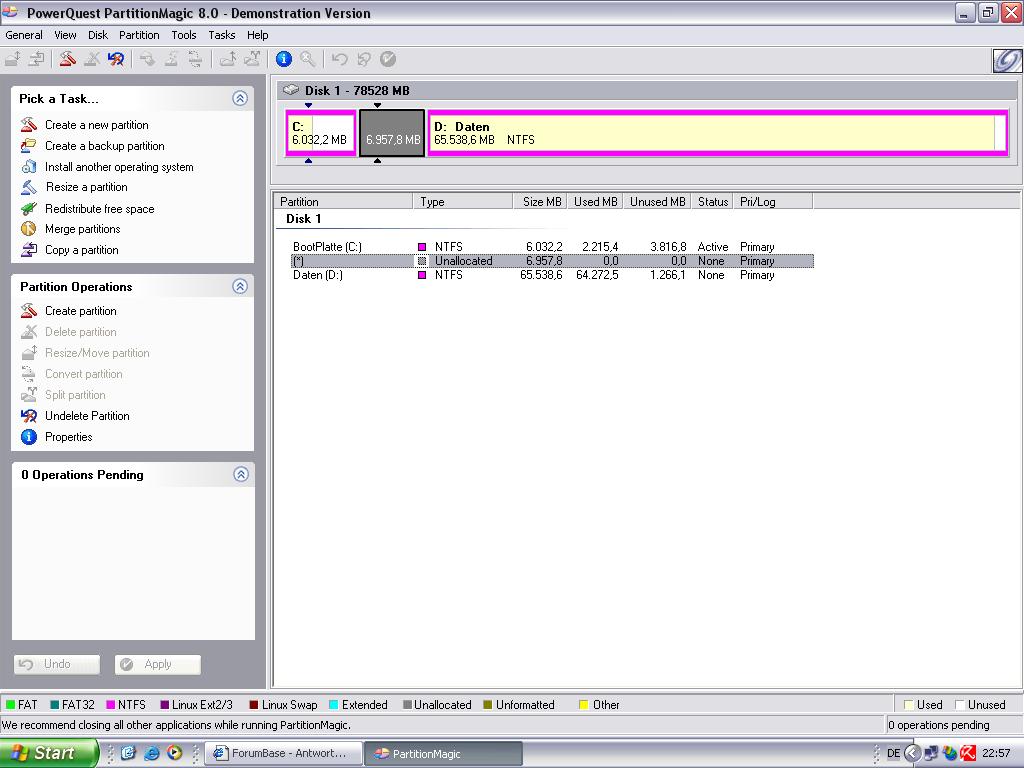The height and width of the screenshot is (768, 1024).
Task: Select the BootPlatte (C:) row
Action: 552,247
